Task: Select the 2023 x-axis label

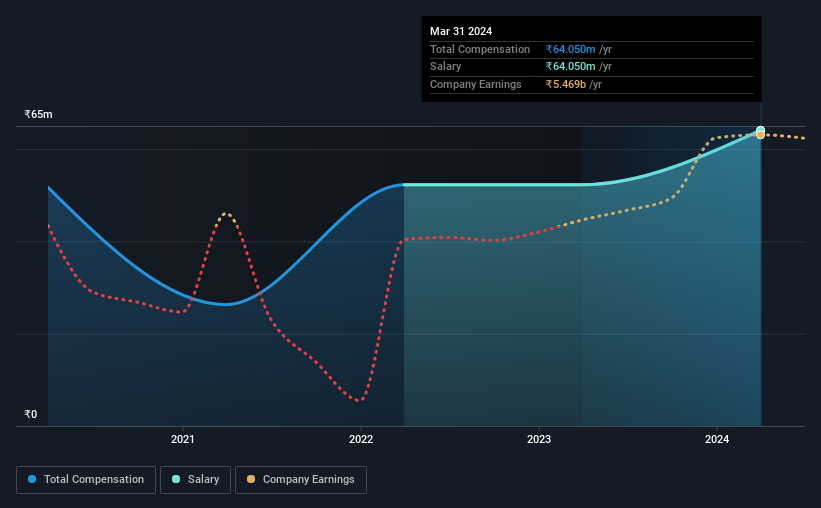Action: [539, 439]
